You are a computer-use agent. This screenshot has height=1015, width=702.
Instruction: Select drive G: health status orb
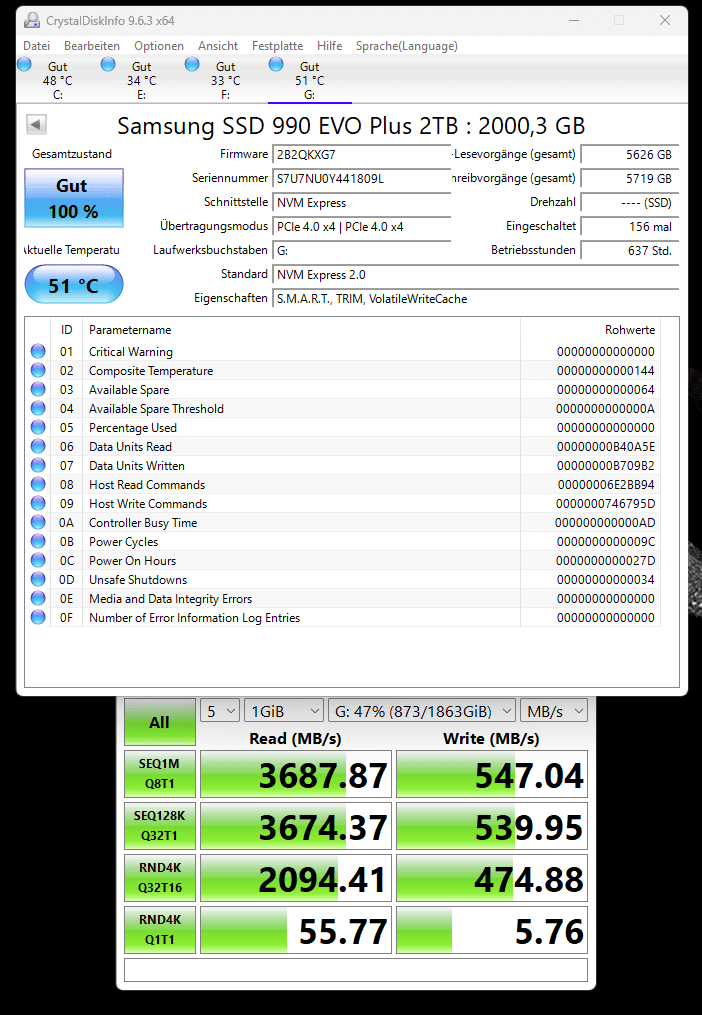[276, 64]
